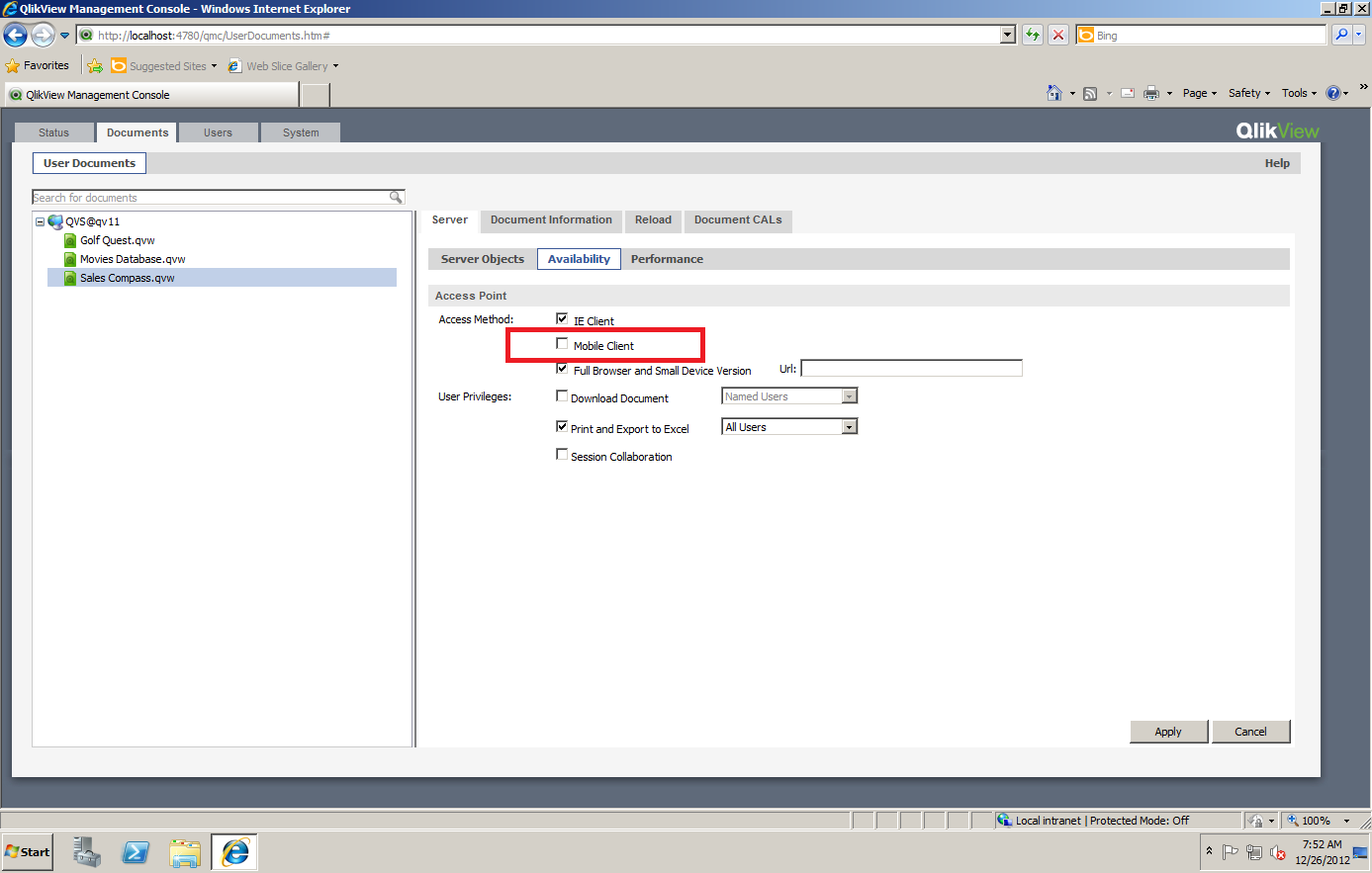Click Suggested Sites favorites link
This screenshot has width=1372, height=873.
[163, 66]
